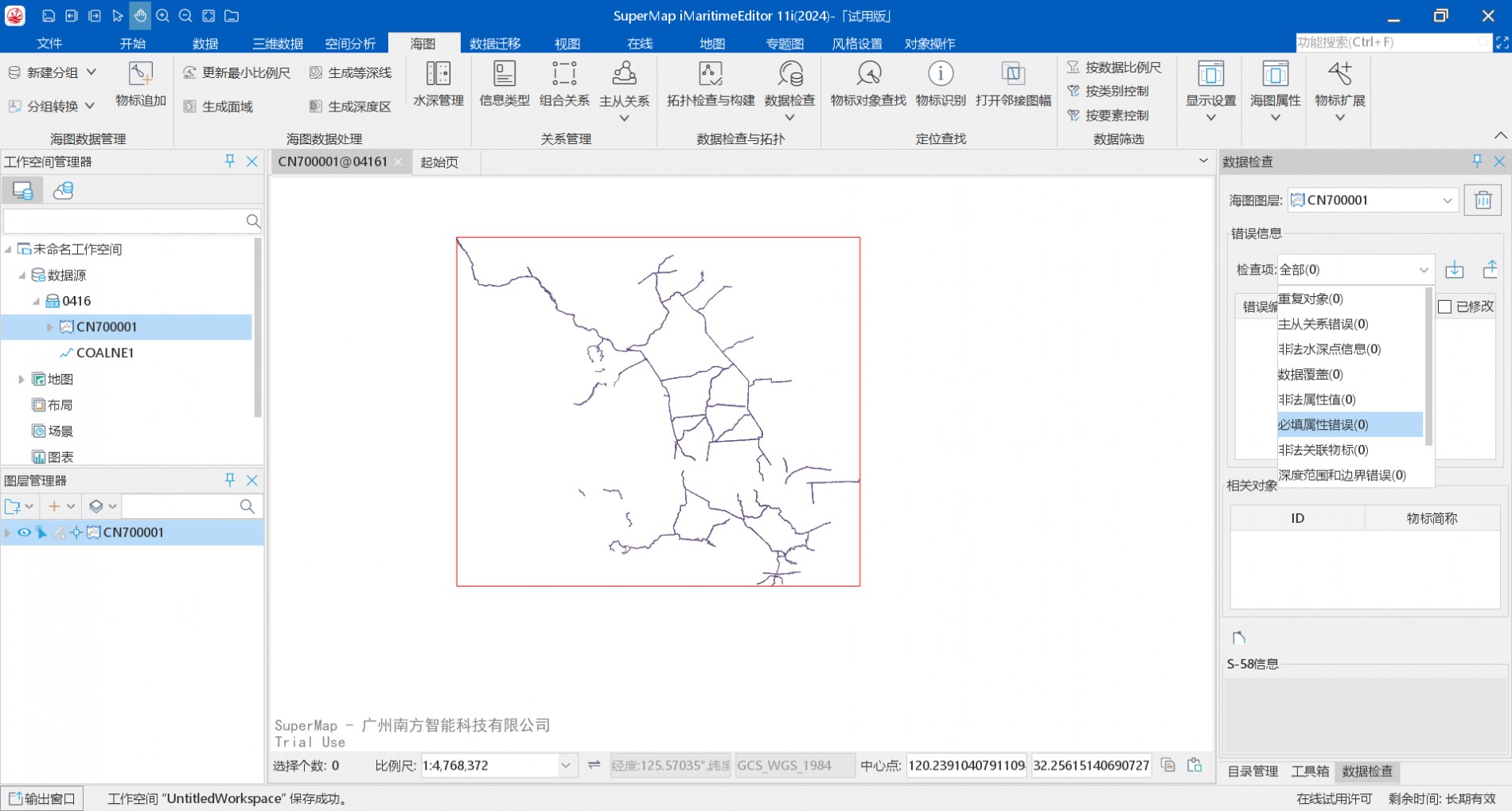Image resolution: width=1512 pixels, height=811 pixels.
Task: Toggle editable pencil for CN700001 layer
Action: coord(59,532)
